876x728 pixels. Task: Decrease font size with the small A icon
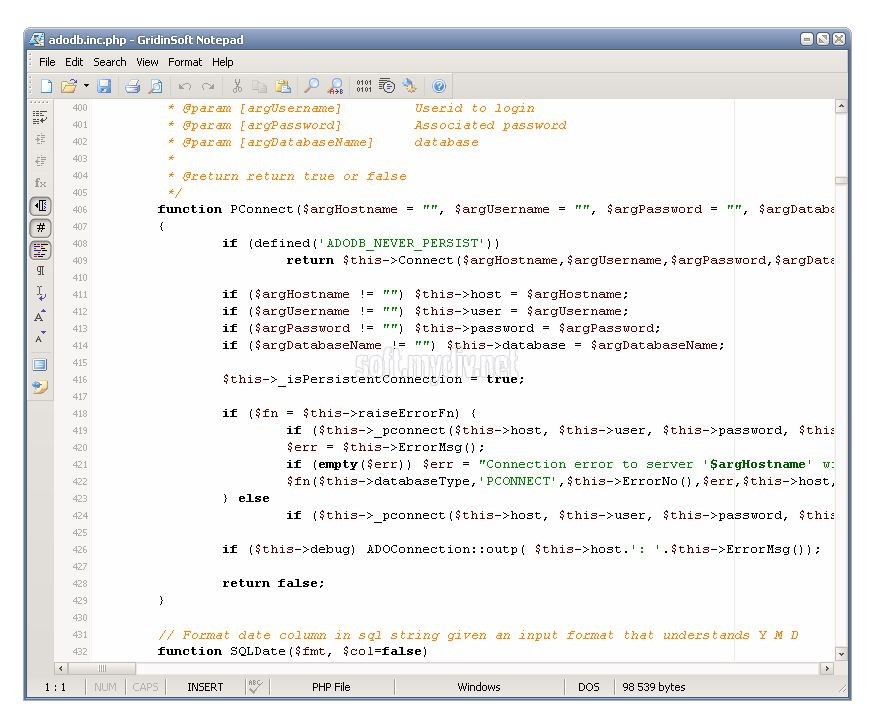(x=40, y=337)
